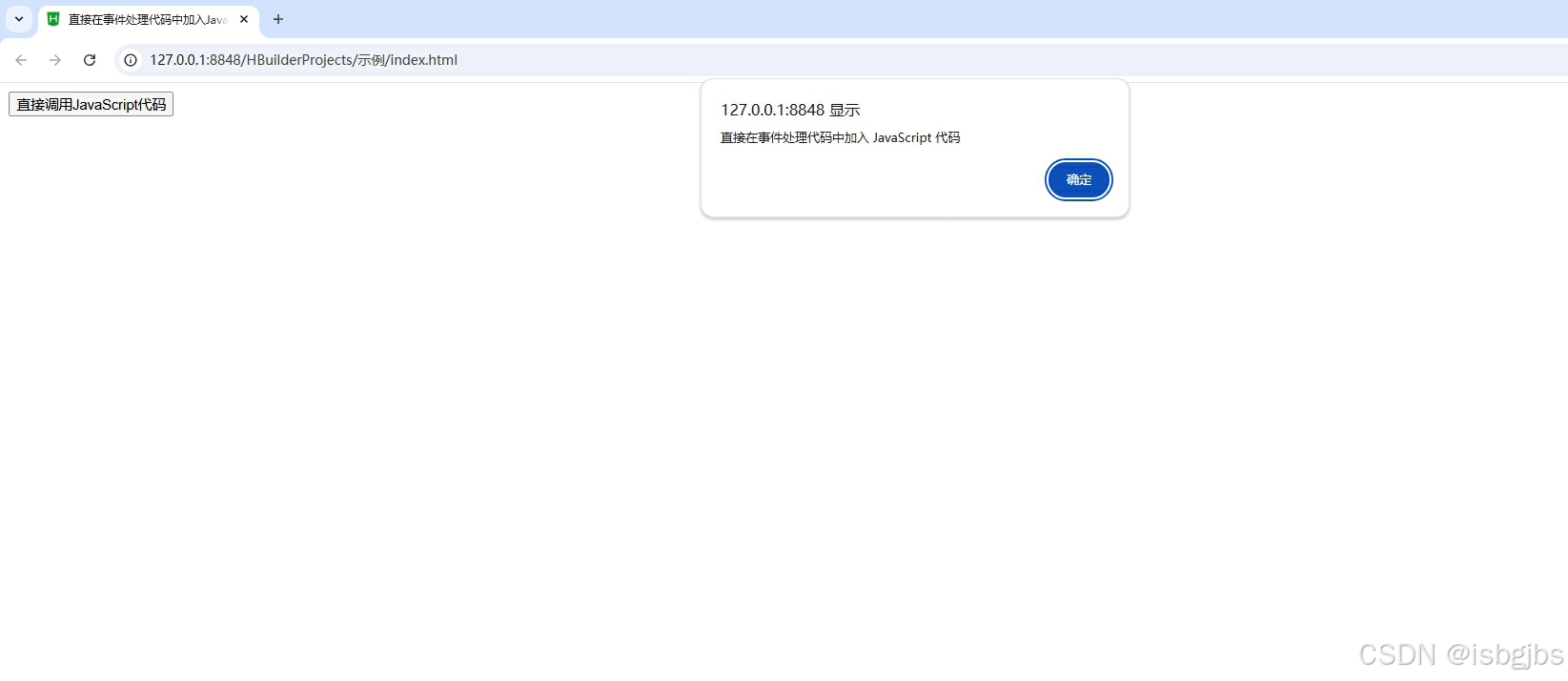
Task: Click the HBuilder favicon on the tab
Action: click(x=53, y=19)
